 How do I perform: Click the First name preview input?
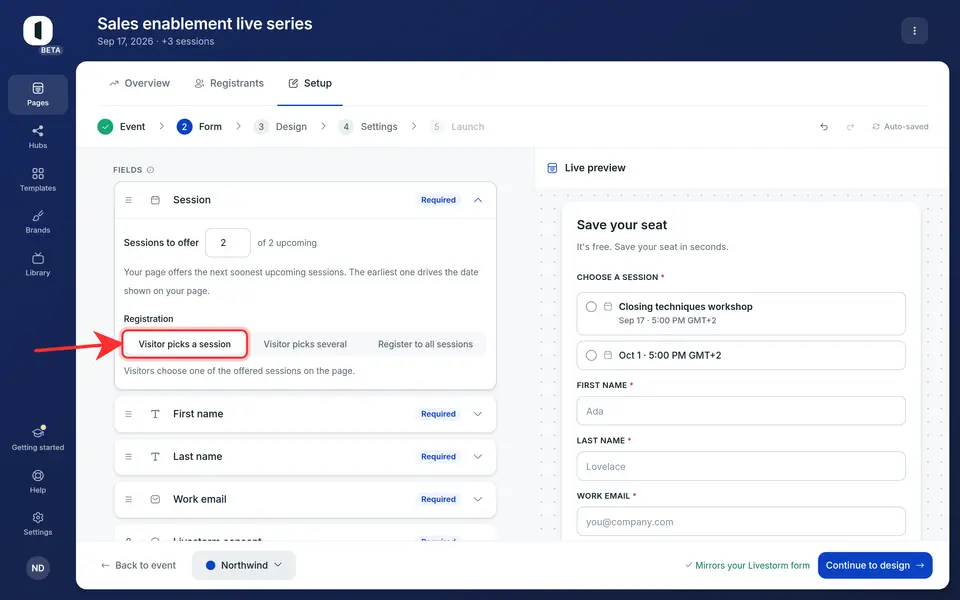tap(741, 411)
